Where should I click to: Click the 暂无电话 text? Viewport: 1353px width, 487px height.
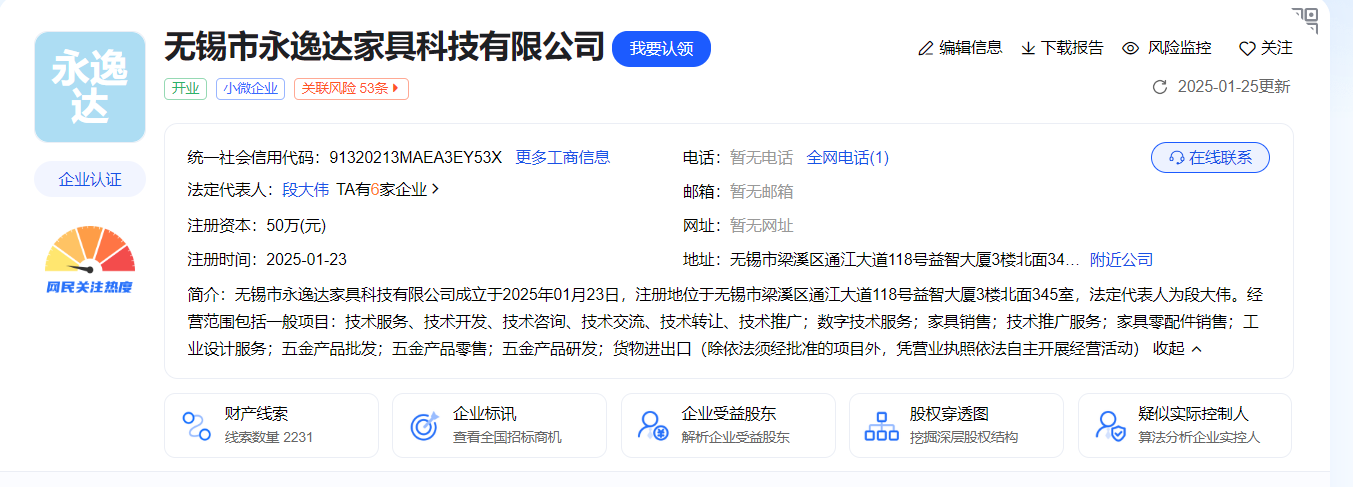(x=761, y=157)
